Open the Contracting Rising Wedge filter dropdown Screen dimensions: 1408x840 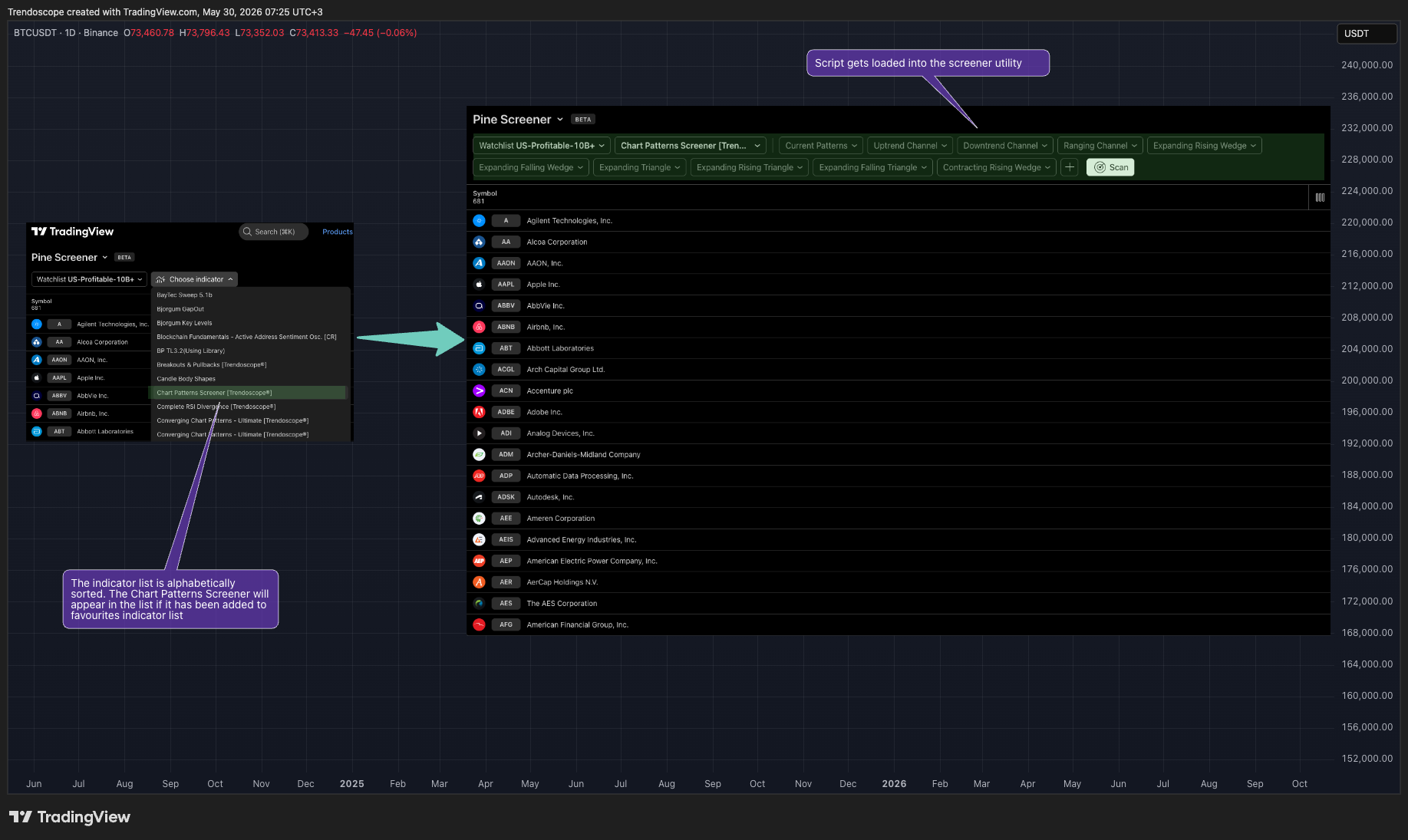pyautogui.click(x=996, y=167)
